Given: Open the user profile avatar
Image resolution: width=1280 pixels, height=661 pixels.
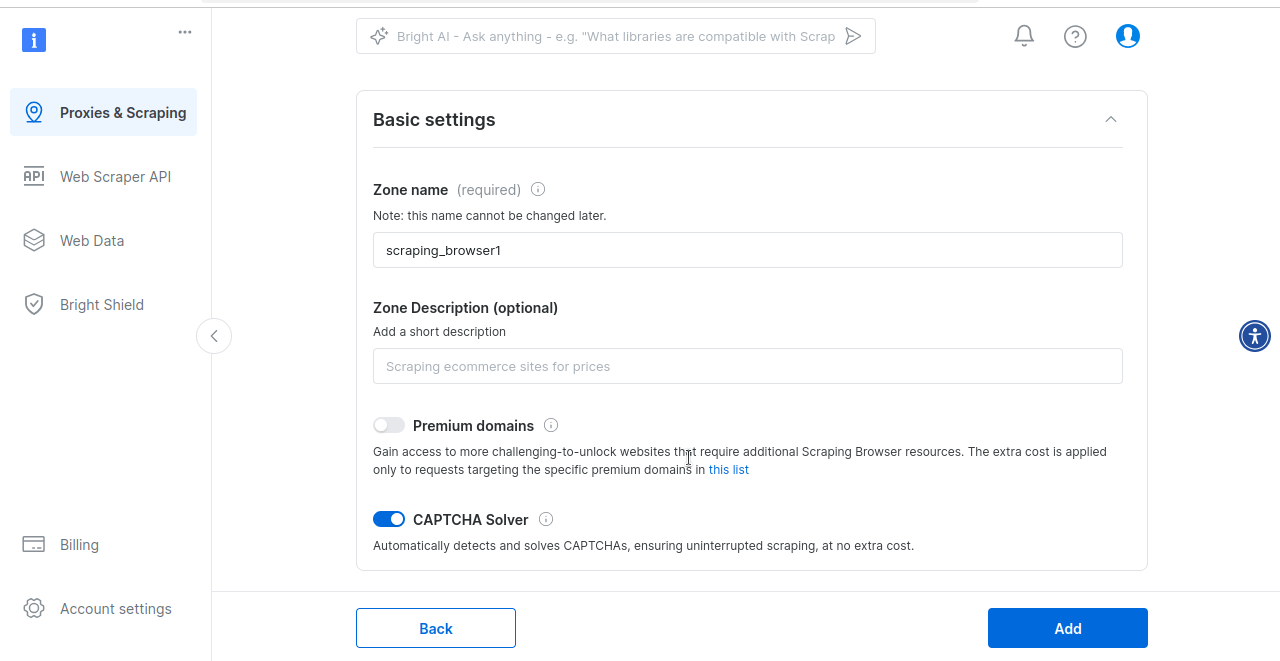Looking at the screenshot, I should pyautogui.click(x=1127, y=35).
